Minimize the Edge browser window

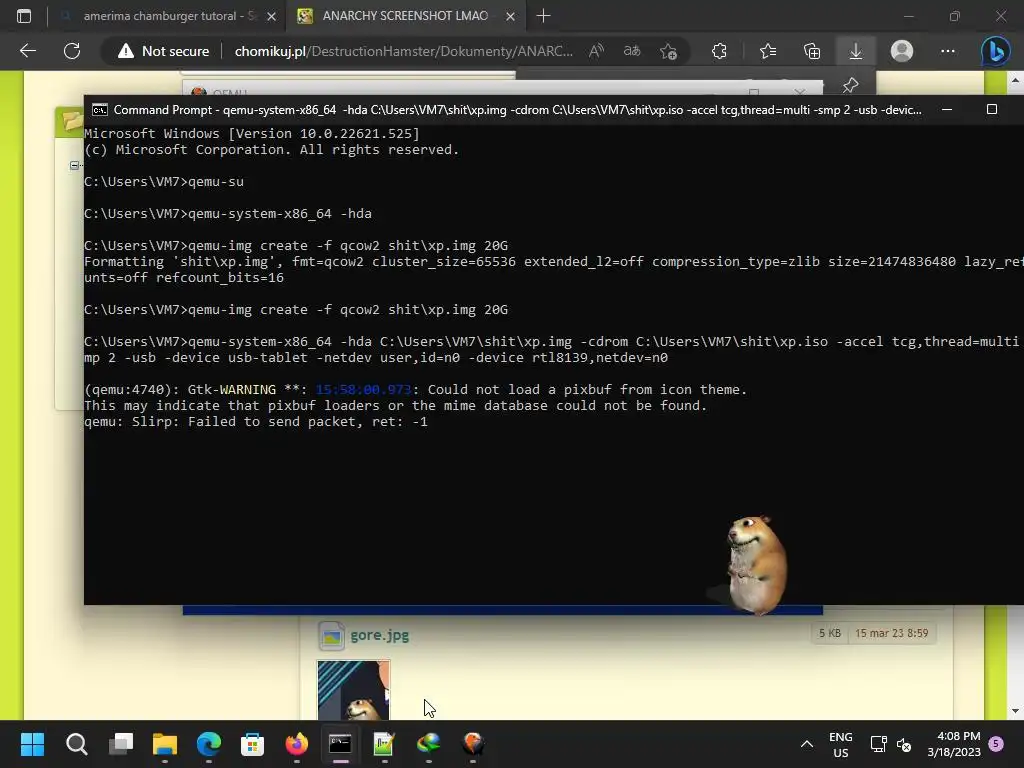(909, 16)
